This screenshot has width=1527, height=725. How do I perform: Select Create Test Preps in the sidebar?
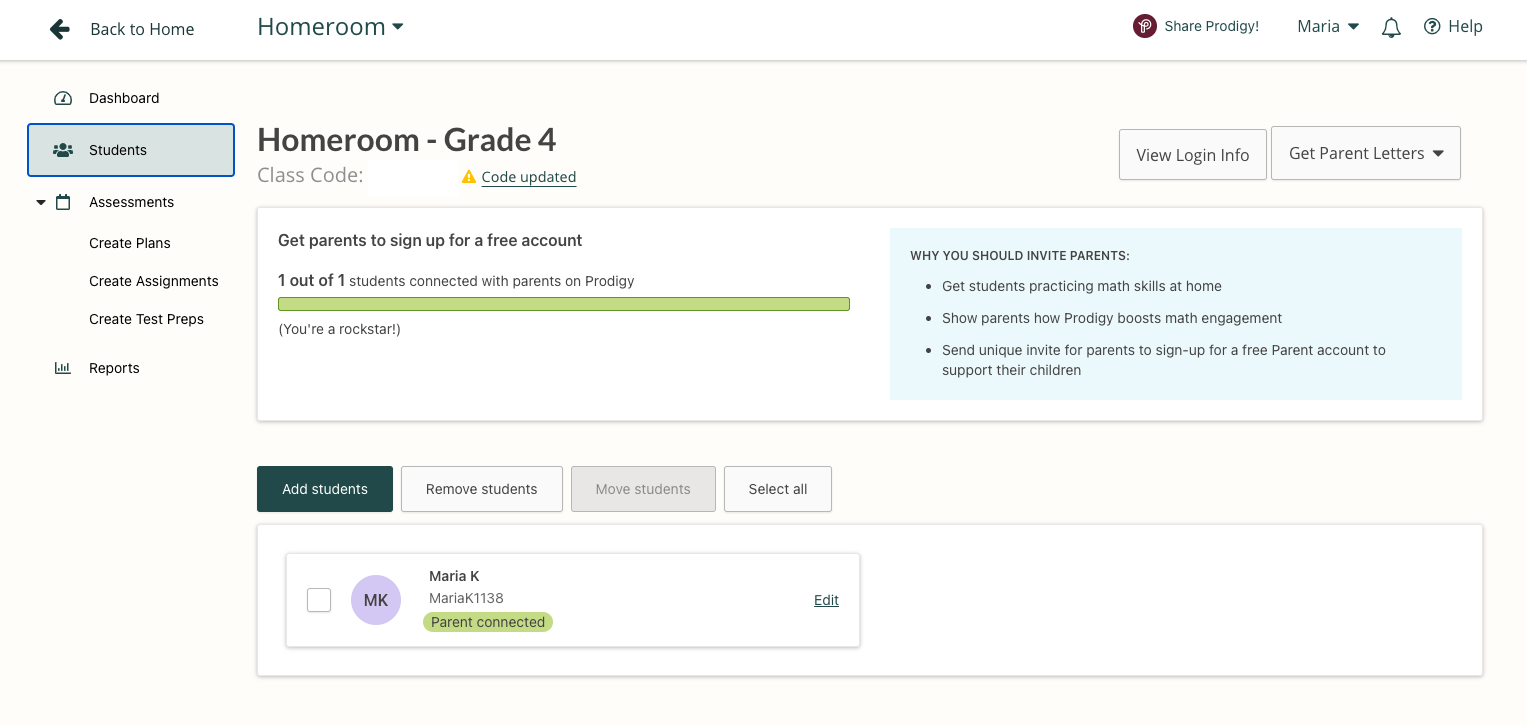coord(146,319)
